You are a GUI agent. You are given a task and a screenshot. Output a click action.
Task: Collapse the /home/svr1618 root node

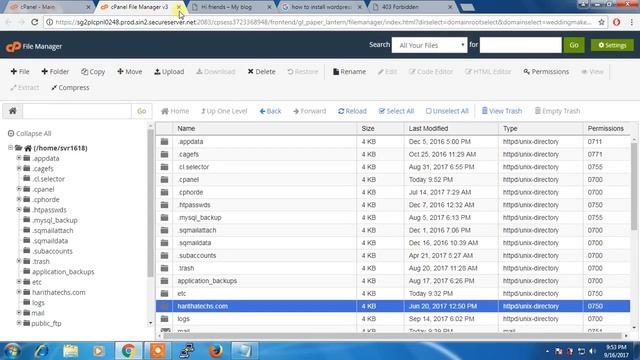[x=10, y=148]
